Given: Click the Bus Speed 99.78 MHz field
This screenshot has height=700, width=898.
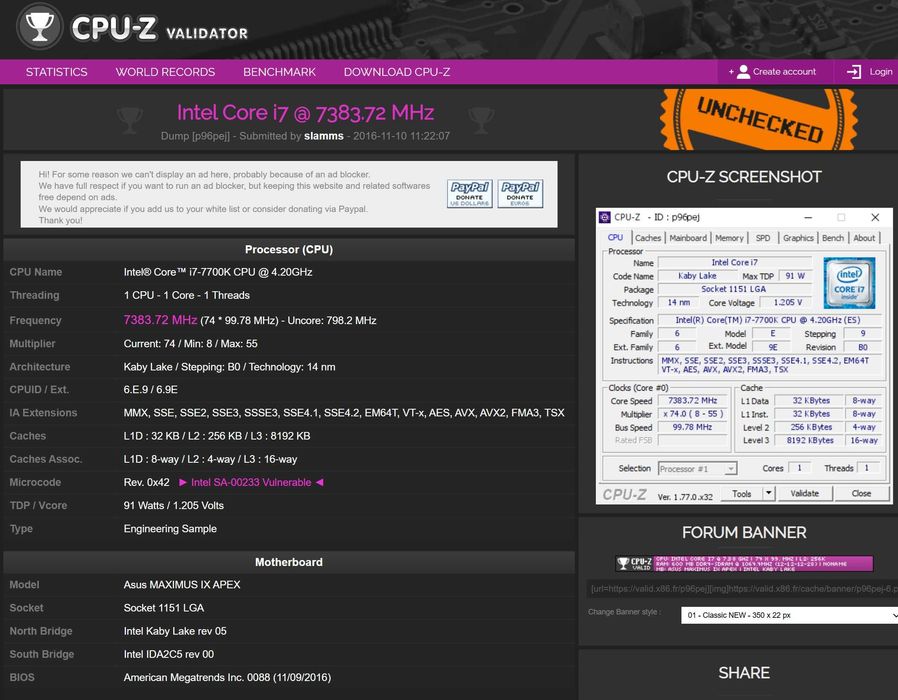Looking at the screenshot, I should 692,427.
